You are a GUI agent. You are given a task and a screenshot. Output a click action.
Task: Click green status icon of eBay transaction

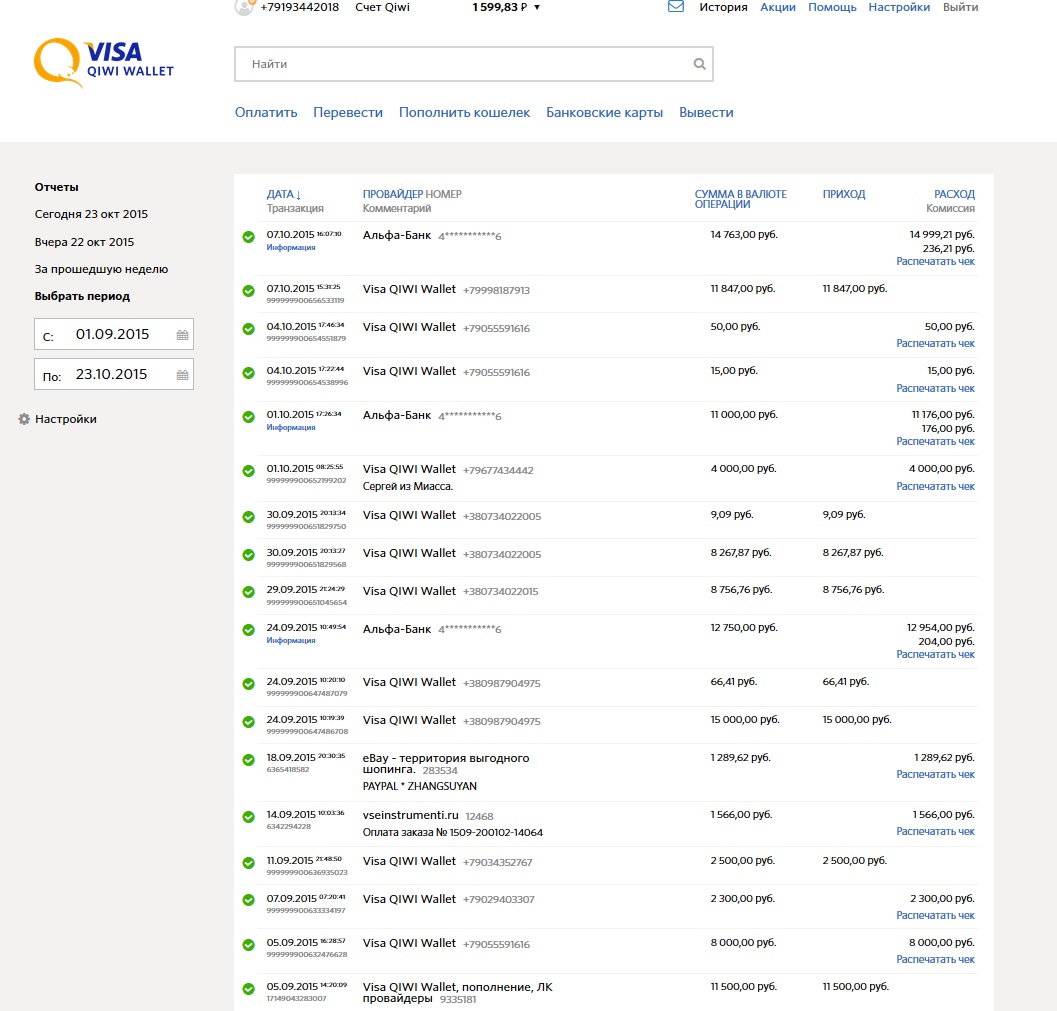pos(248,760)
